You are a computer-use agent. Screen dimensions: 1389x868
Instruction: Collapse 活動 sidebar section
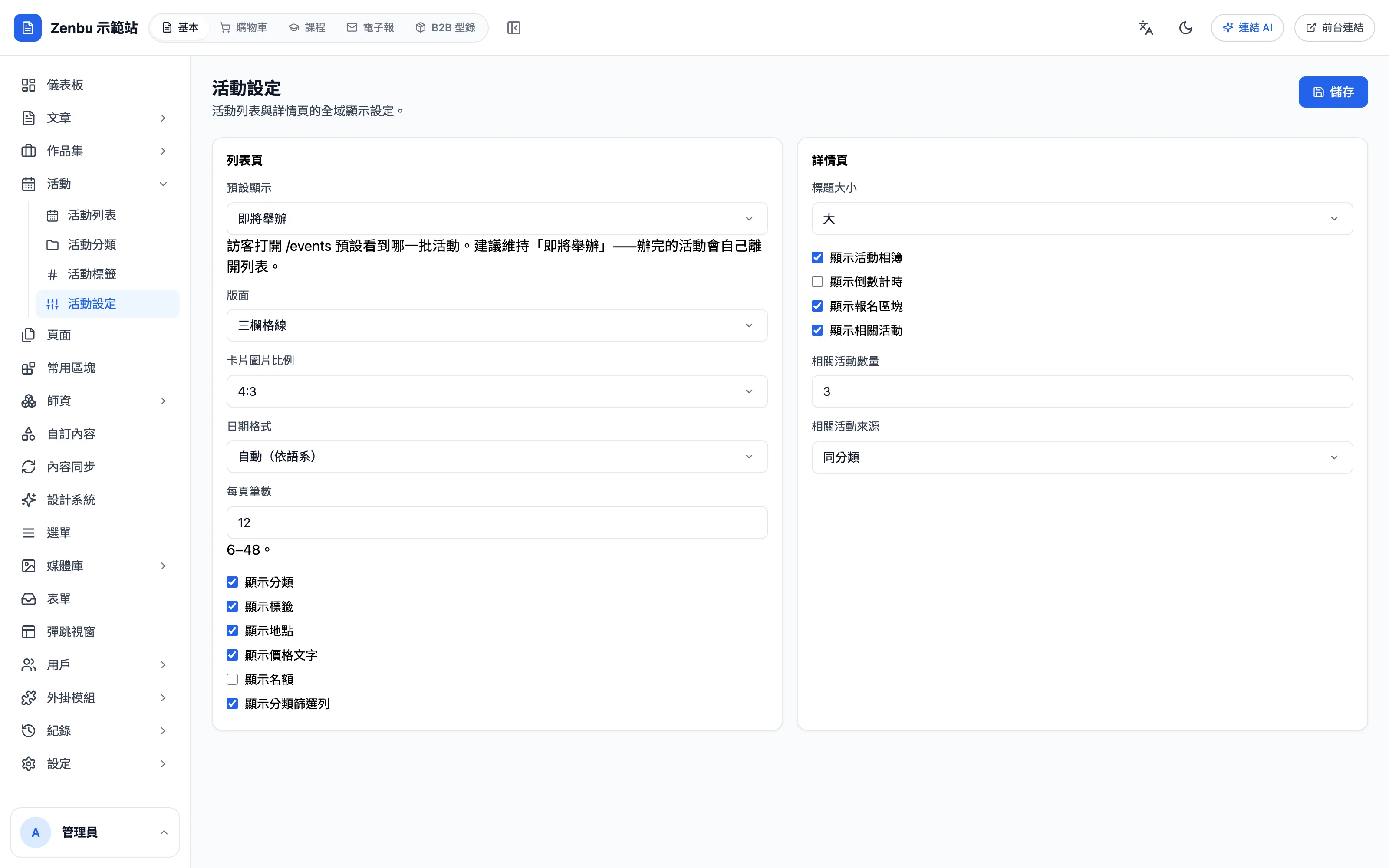pyautogui.click(x=163, y=184)
